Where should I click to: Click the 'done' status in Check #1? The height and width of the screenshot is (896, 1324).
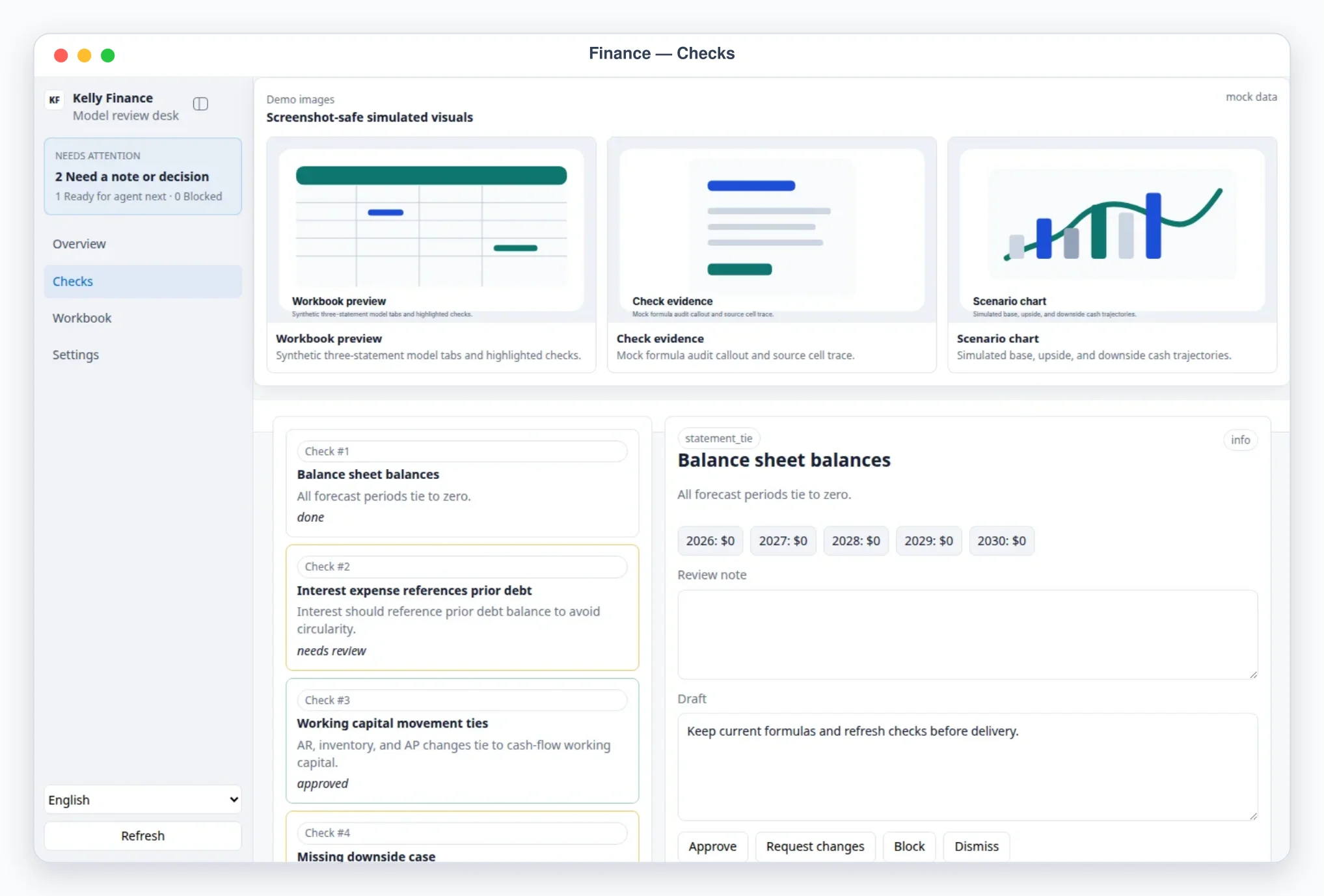tap(310, 517)
